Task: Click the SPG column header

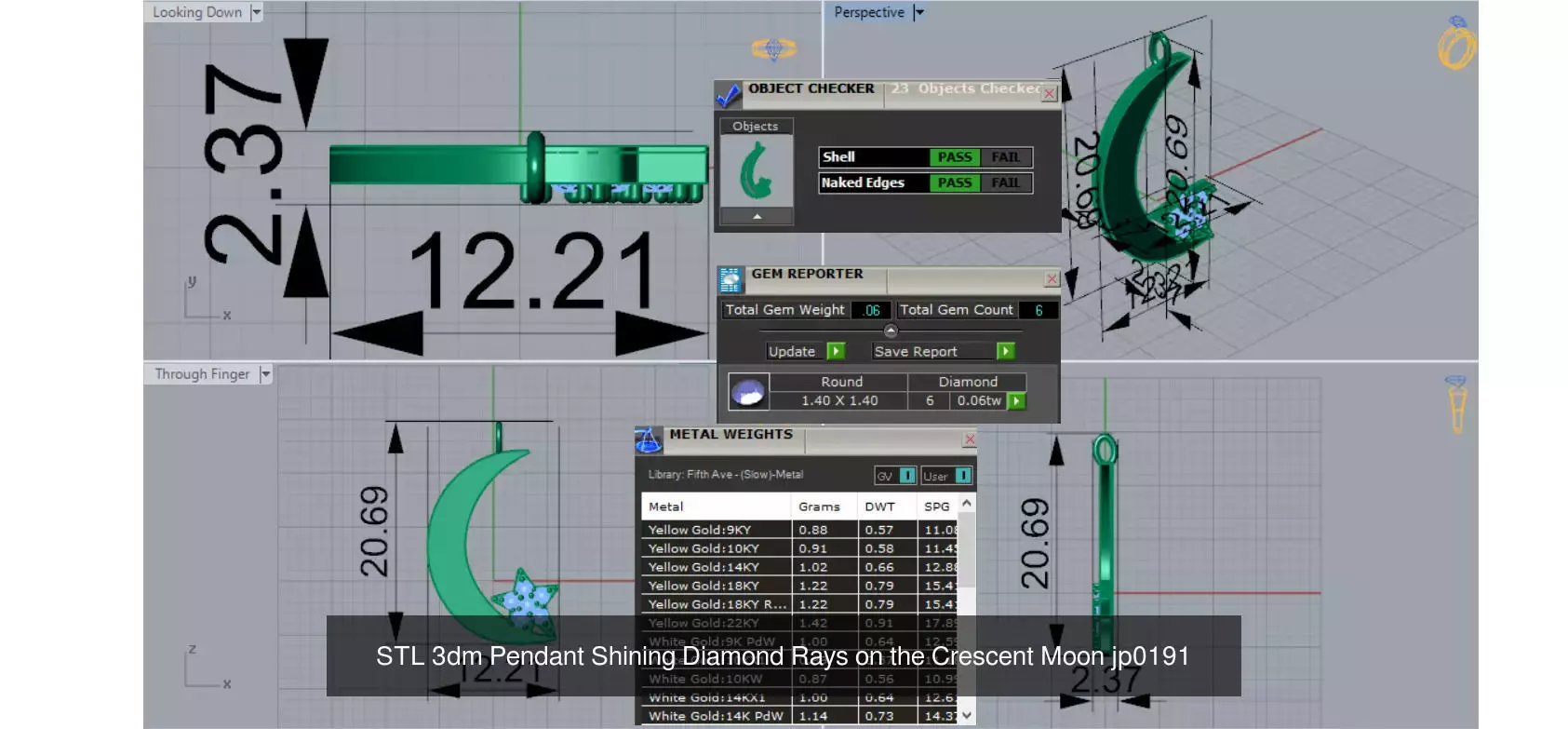Action: pos(938,506)
